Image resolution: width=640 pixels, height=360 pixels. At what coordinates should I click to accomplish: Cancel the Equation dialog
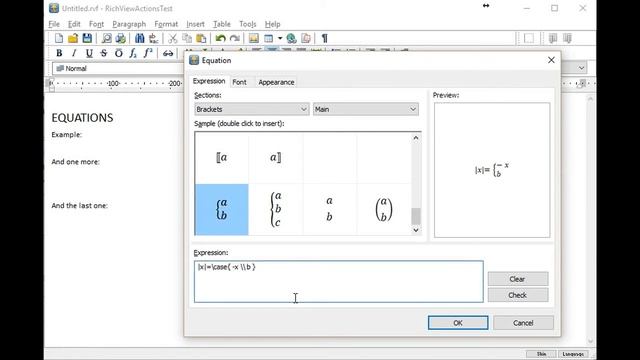pos(523,323)
